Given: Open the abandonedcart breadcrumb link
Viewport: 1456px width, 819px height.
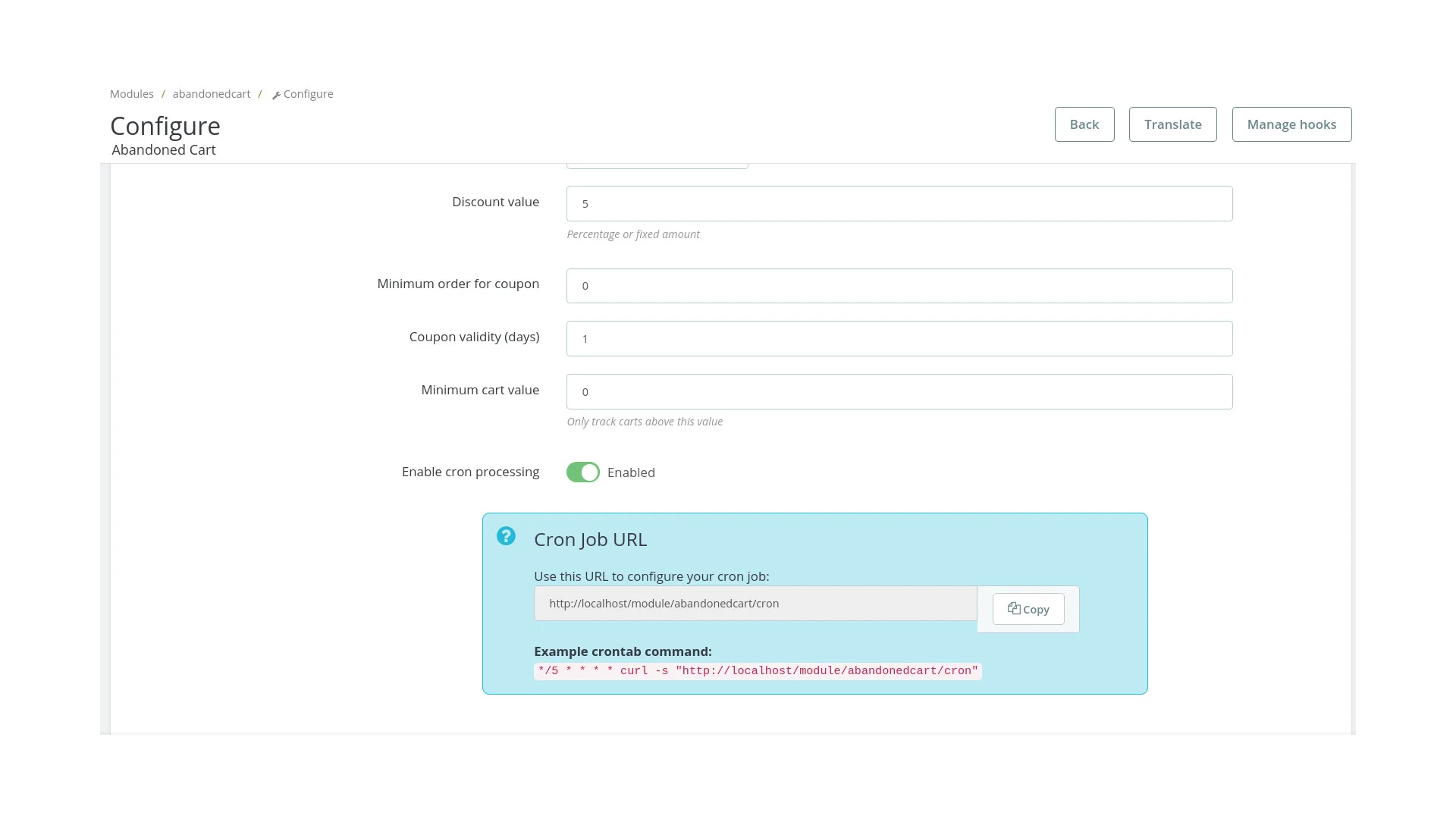Looking at the screenshot, I should pyautogui.click(x=211, y=94).
